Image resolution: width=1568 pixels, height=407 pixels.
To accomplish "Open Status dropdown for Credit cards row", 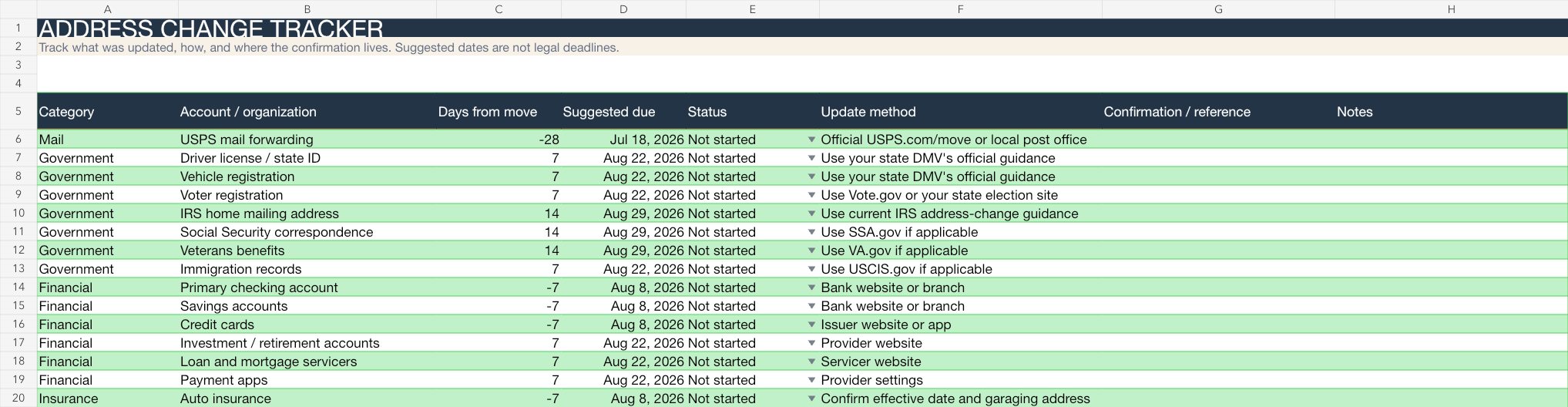I will (811, 325).
